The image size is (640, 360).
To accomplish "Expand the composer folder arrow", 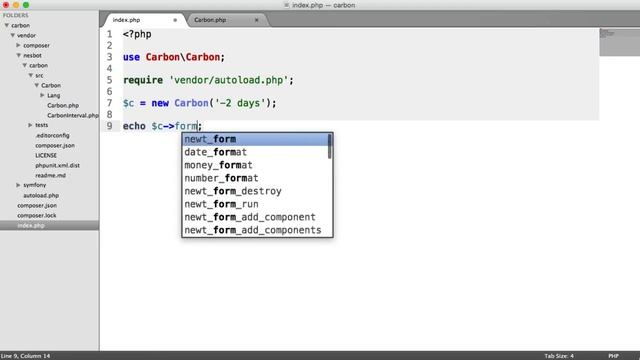I will pos(18,45).
